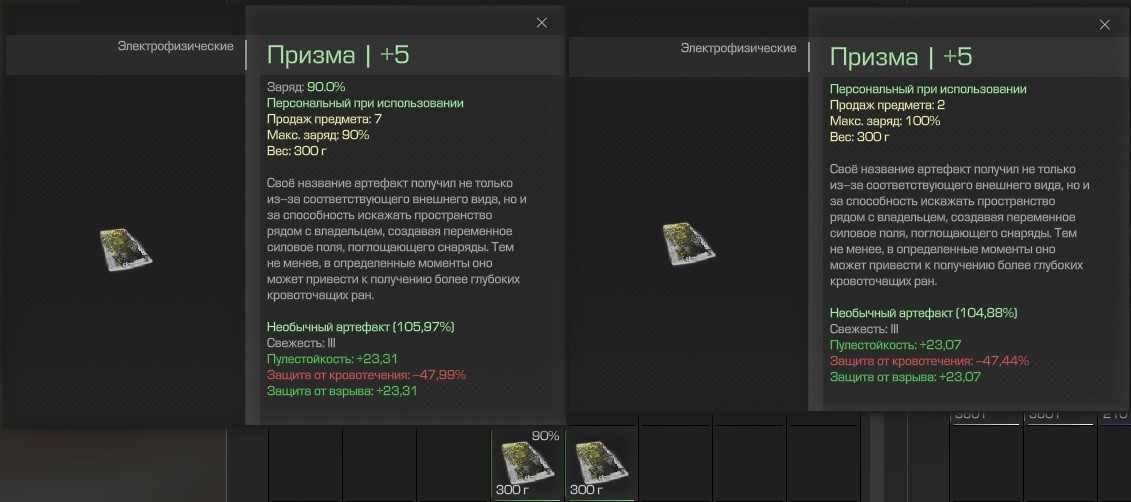The image size is (1131, 502).
Task: Pick the inventory Prism marked 90%
Action: [529, 464]
